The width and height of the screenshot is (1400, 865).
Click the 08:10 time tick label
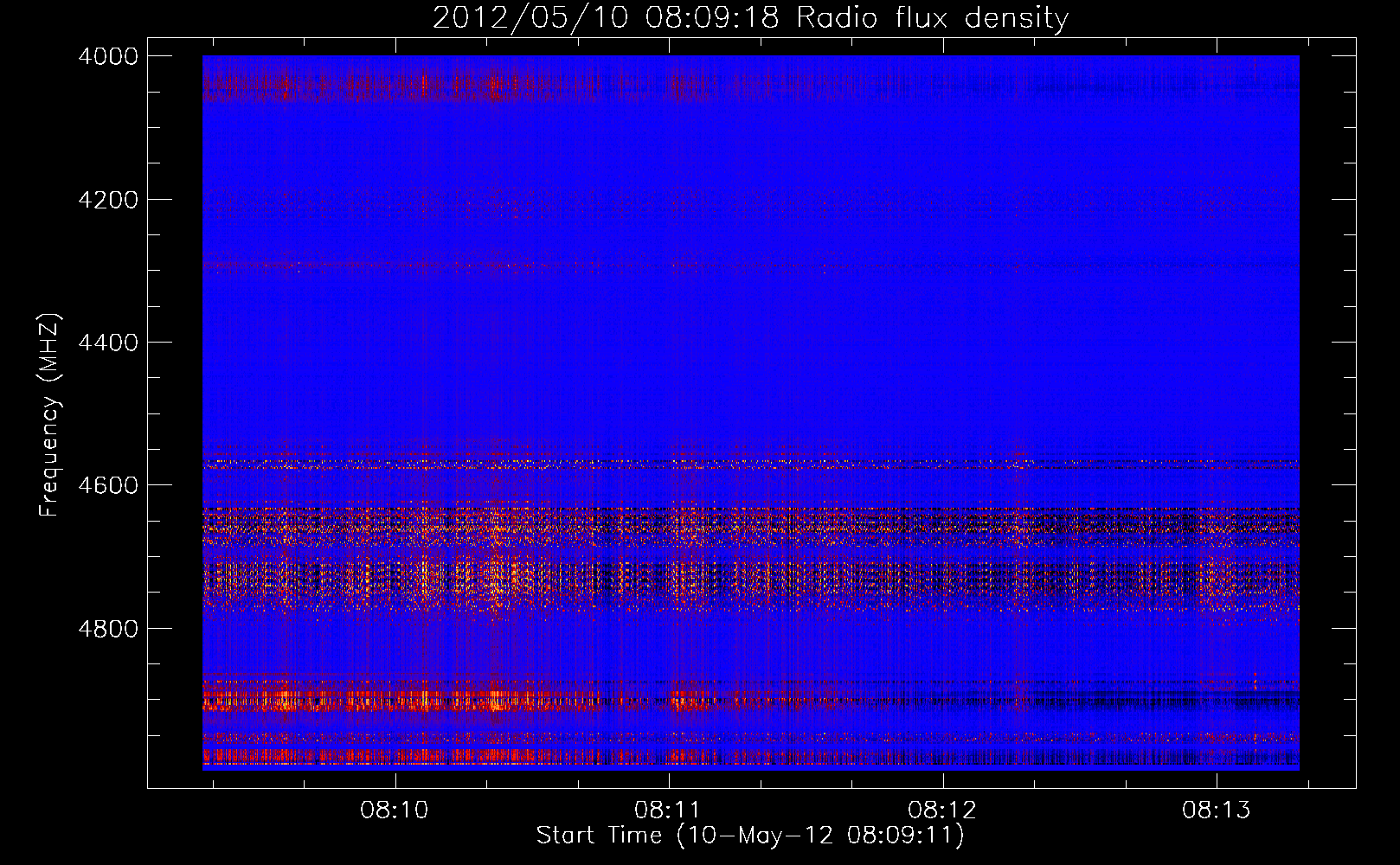pos(395,811)
